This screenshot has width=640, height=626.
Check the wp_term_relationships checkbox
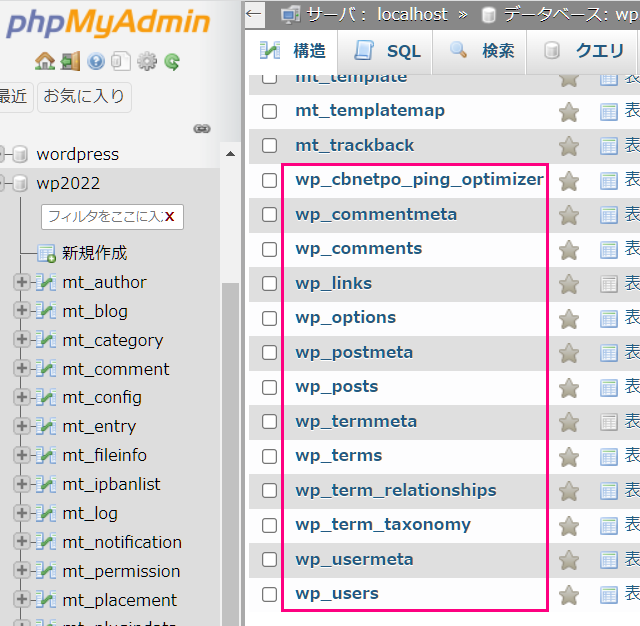click(x=269, y=491)
